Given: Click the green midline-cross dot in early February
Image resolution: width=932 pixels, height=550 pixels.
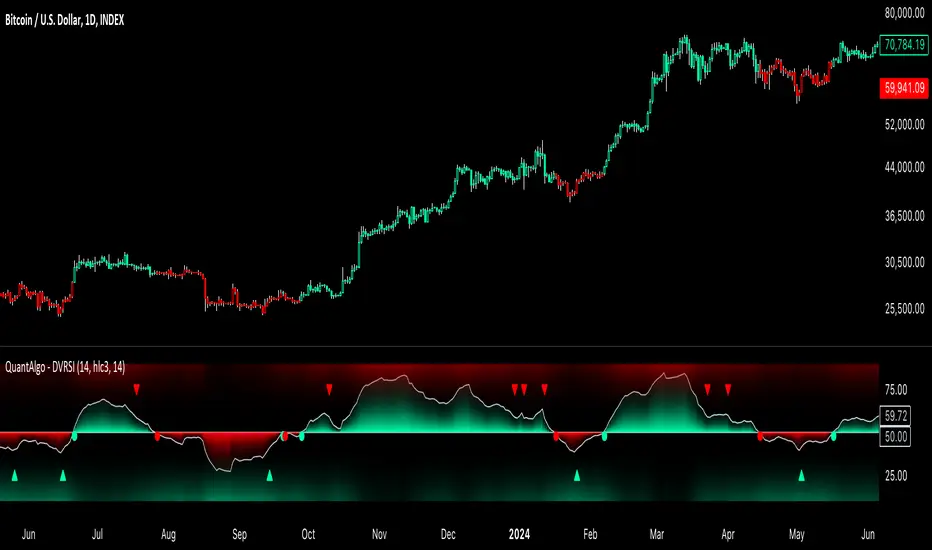Looking at the screenshot, I should click(x=604, y=436).
